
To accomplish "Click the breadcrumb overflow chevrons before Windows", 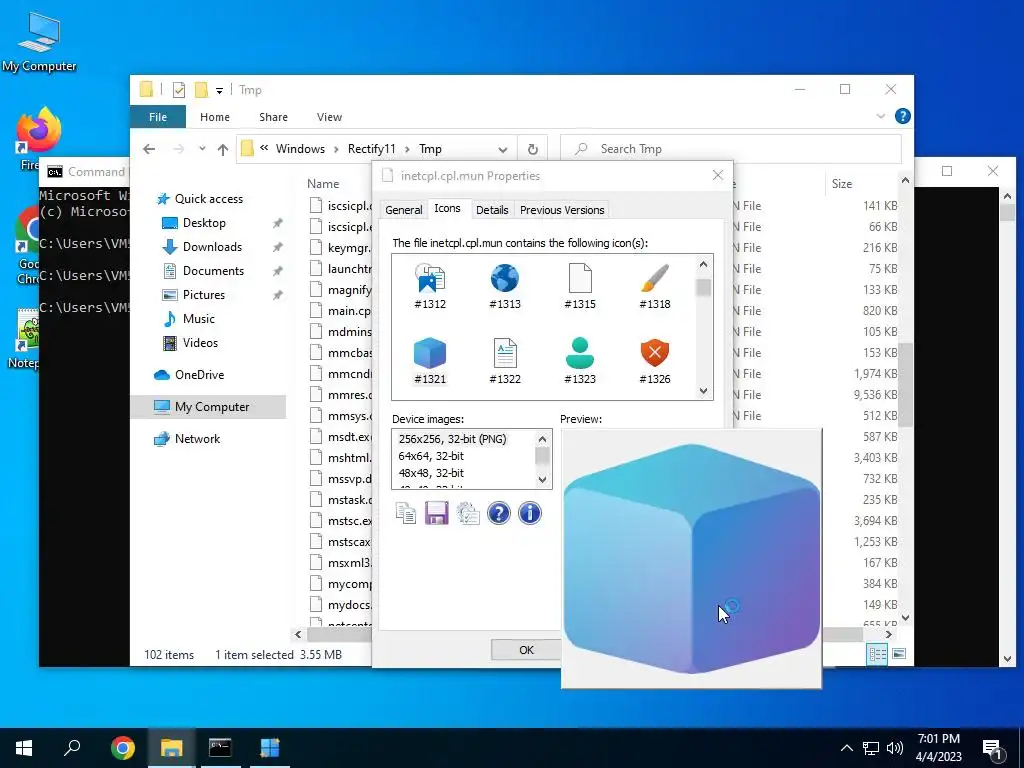I will tap(264, 148).
